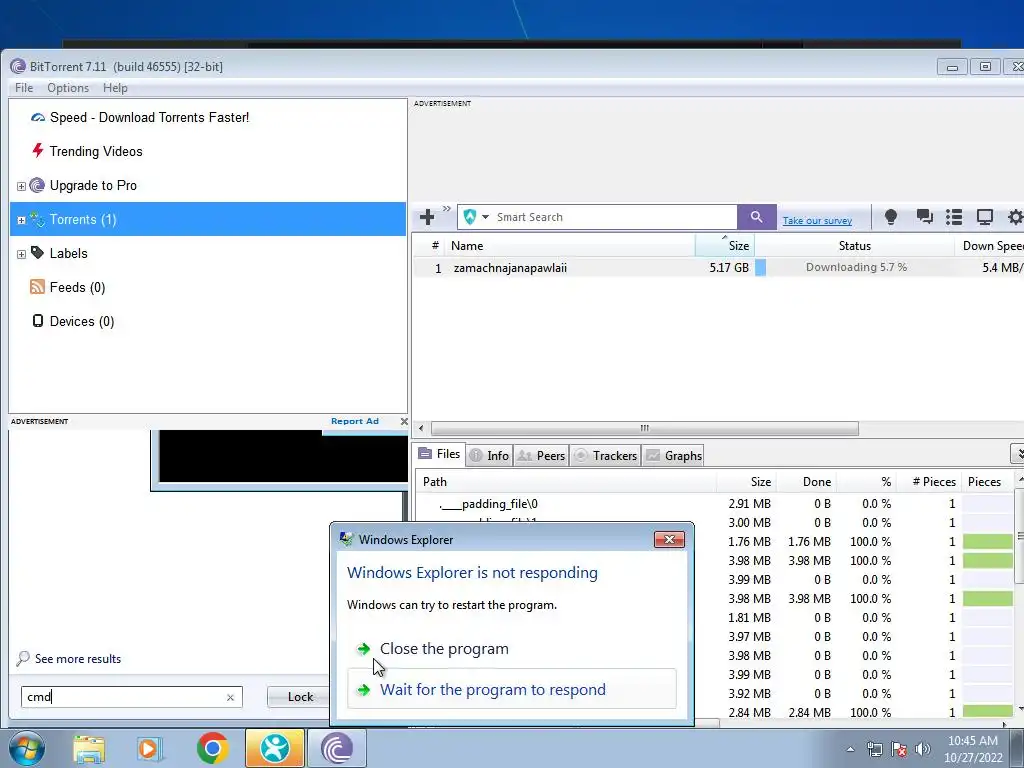Open the Options menu
Viewport: 1024px width, 768px height.
[68, 88]
